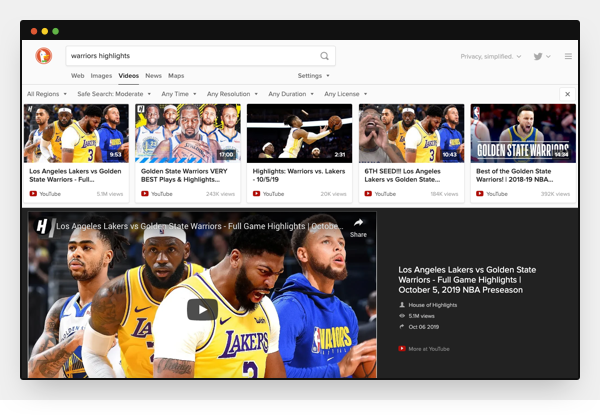This screenshot has height=415, width=600.
Task: Click title 'Los Angeles Lakers vs Golden State Warriors - Full...'
Action: click(x=75, y=175)
